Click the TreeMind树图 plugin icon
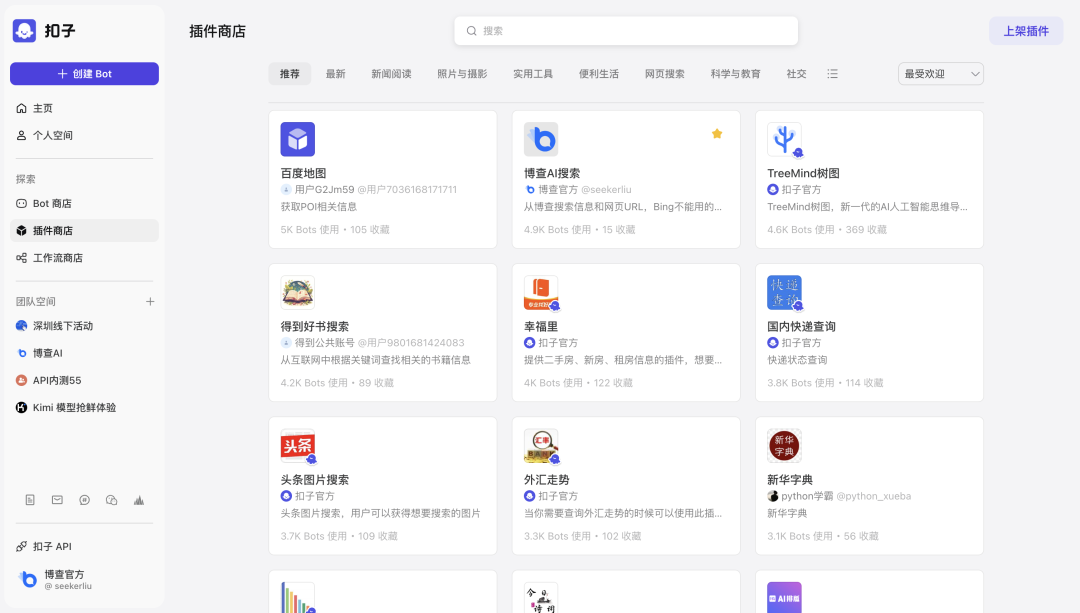Viewport: 1080px width, 613px height. 785,139
